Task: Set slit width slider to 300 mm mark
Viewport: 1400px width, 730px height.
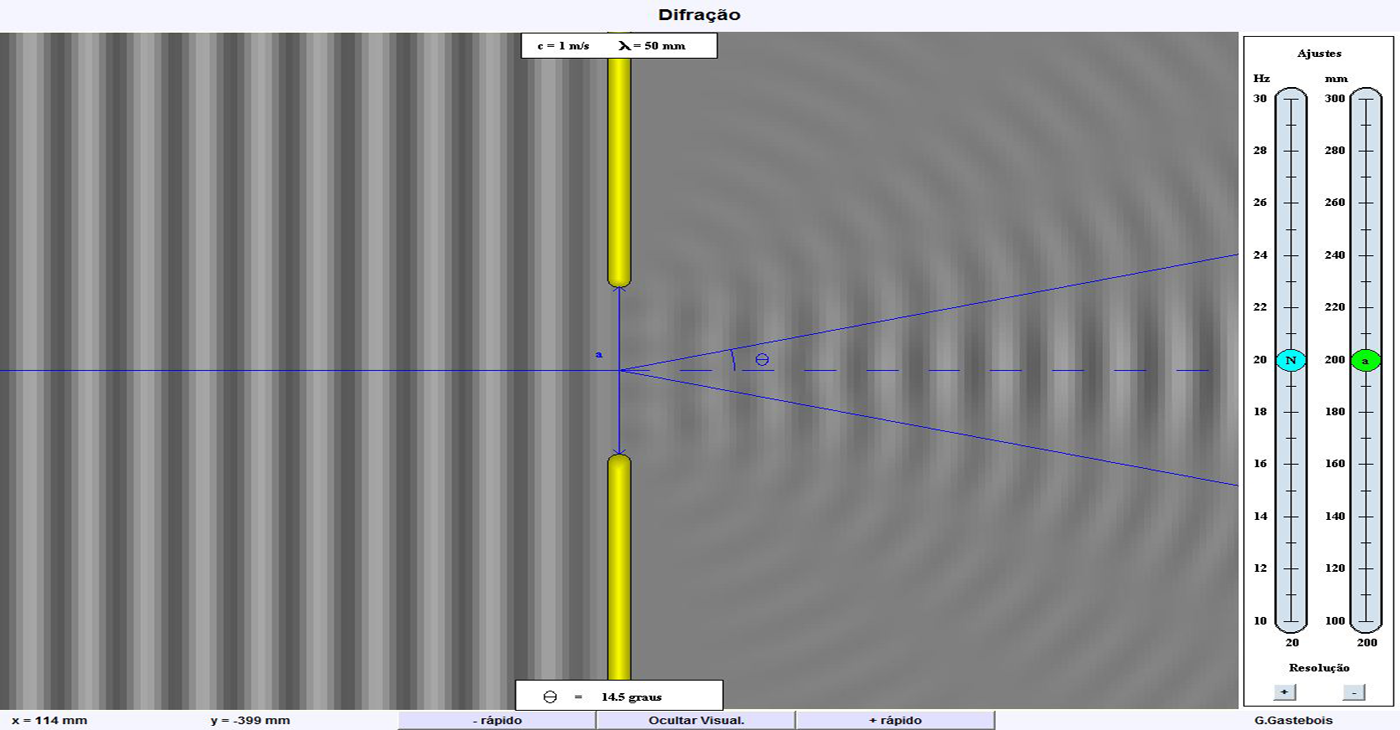Action: pyautogui.click(x=1365, y=99)
